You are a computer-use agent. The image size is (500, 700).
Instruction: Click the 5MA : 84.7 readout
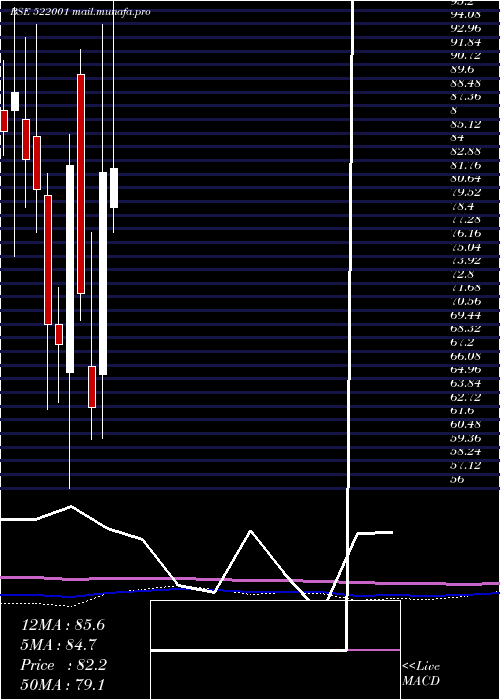[58, 645]
